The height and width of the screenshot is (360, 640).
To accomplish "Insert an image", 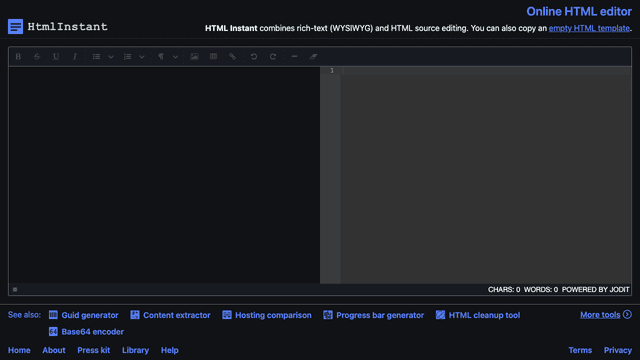I will (194, 56).
